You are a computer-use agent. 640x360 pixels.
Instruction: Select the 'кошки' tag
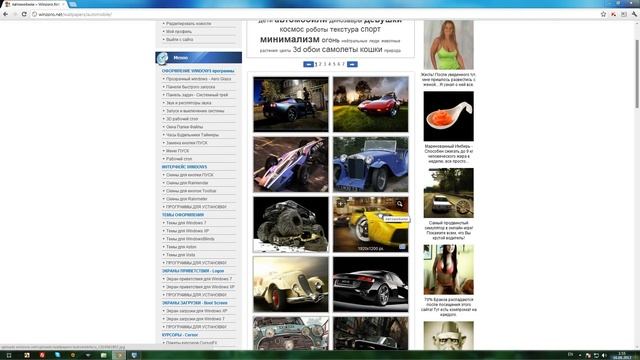click(371, 49)
